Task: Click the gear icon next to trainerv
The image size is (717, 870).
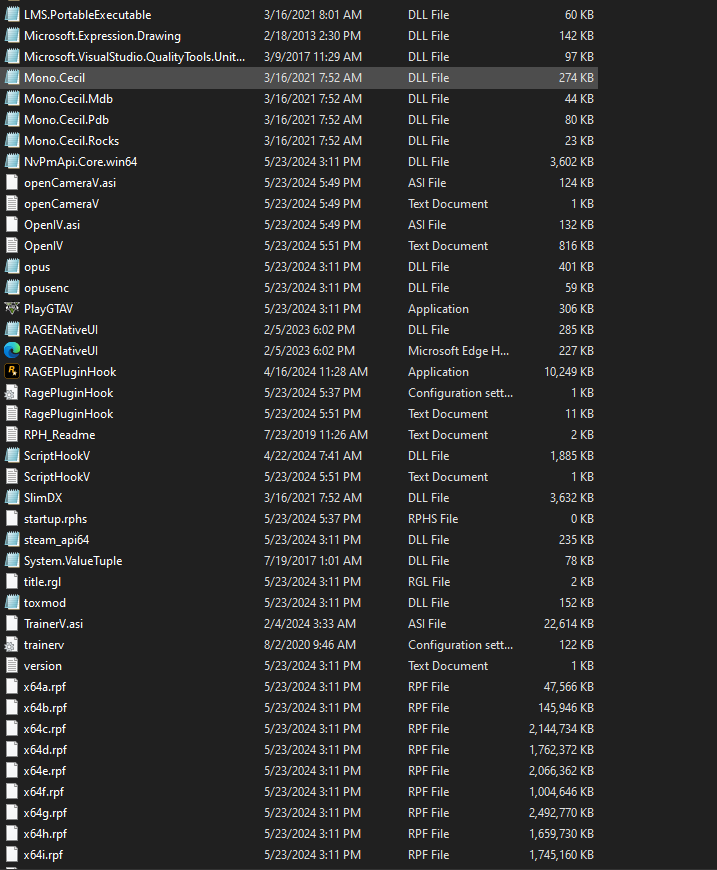Action: click(x=12, y=645)
